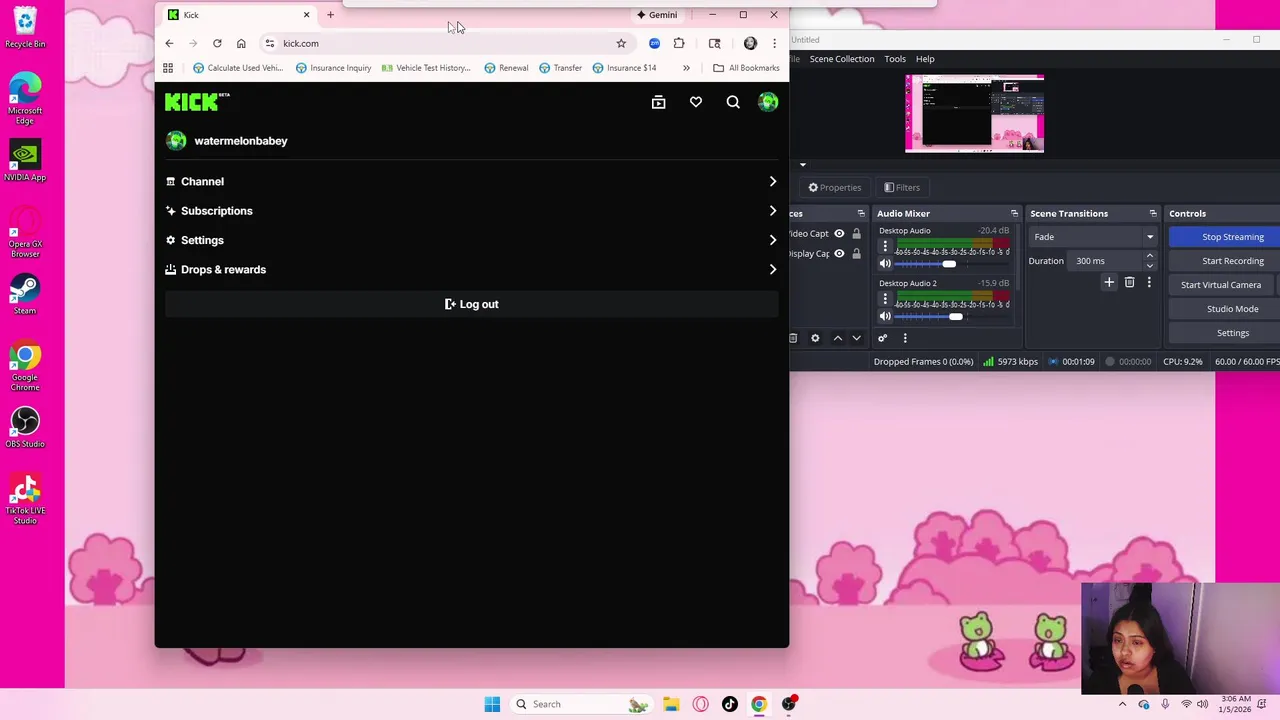1280x720 pixels.
Task: Open the Renewal bookmark
Action: point(506,68)
